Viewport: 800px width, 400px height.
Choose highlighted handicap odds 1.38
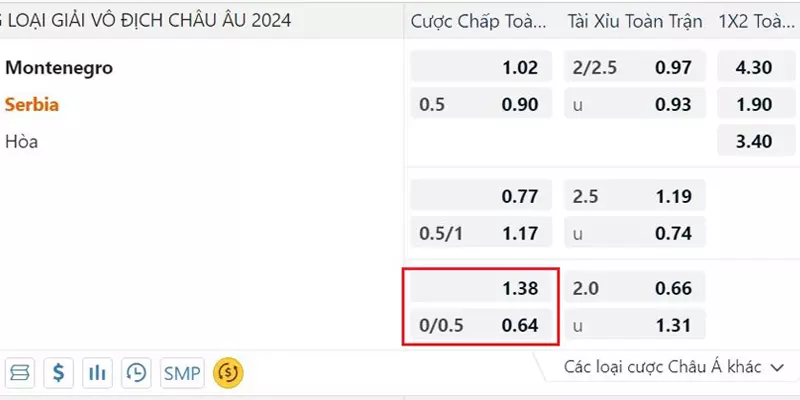point(481,288)
